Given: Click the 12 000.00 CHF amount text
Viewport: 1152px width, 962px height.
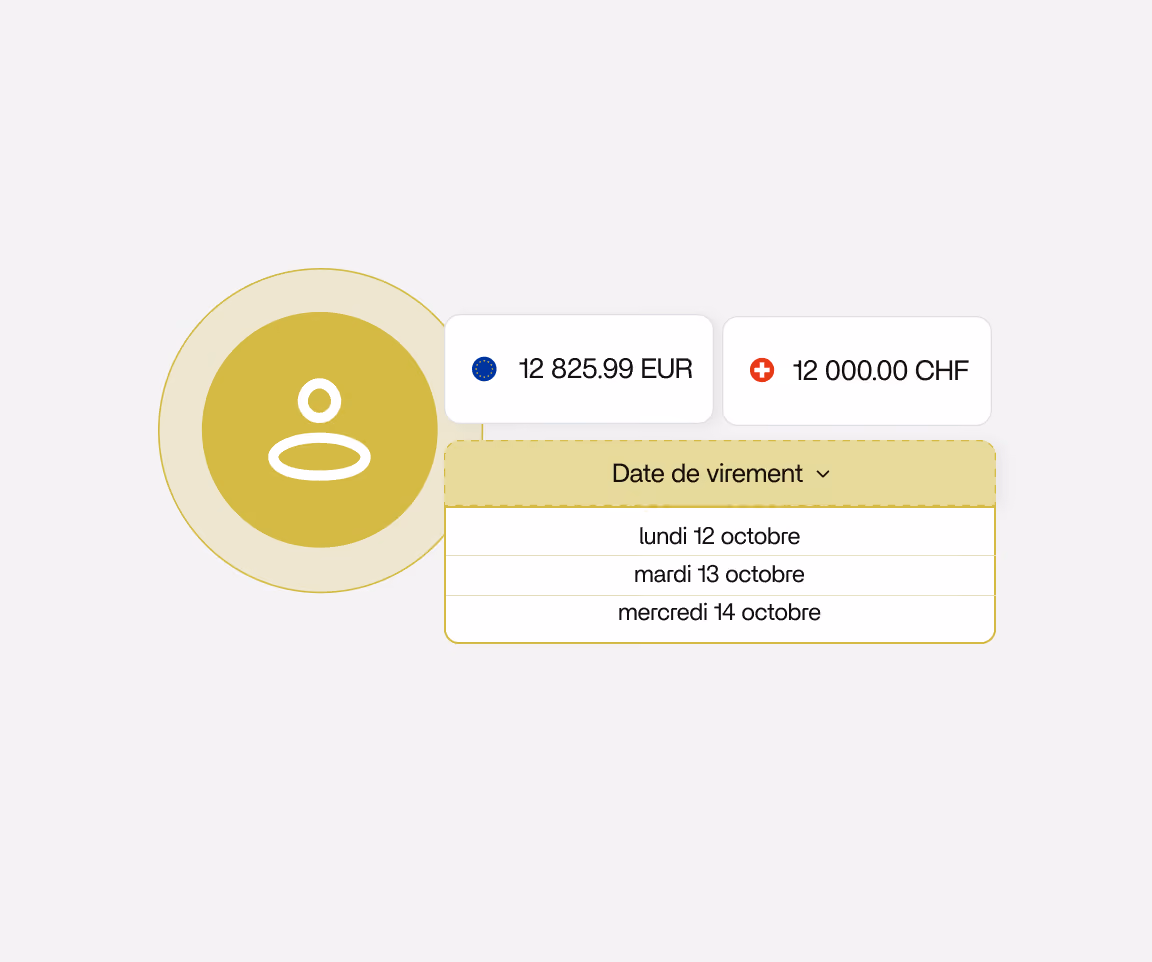Looking at the screenshot, I should point(881,370).
